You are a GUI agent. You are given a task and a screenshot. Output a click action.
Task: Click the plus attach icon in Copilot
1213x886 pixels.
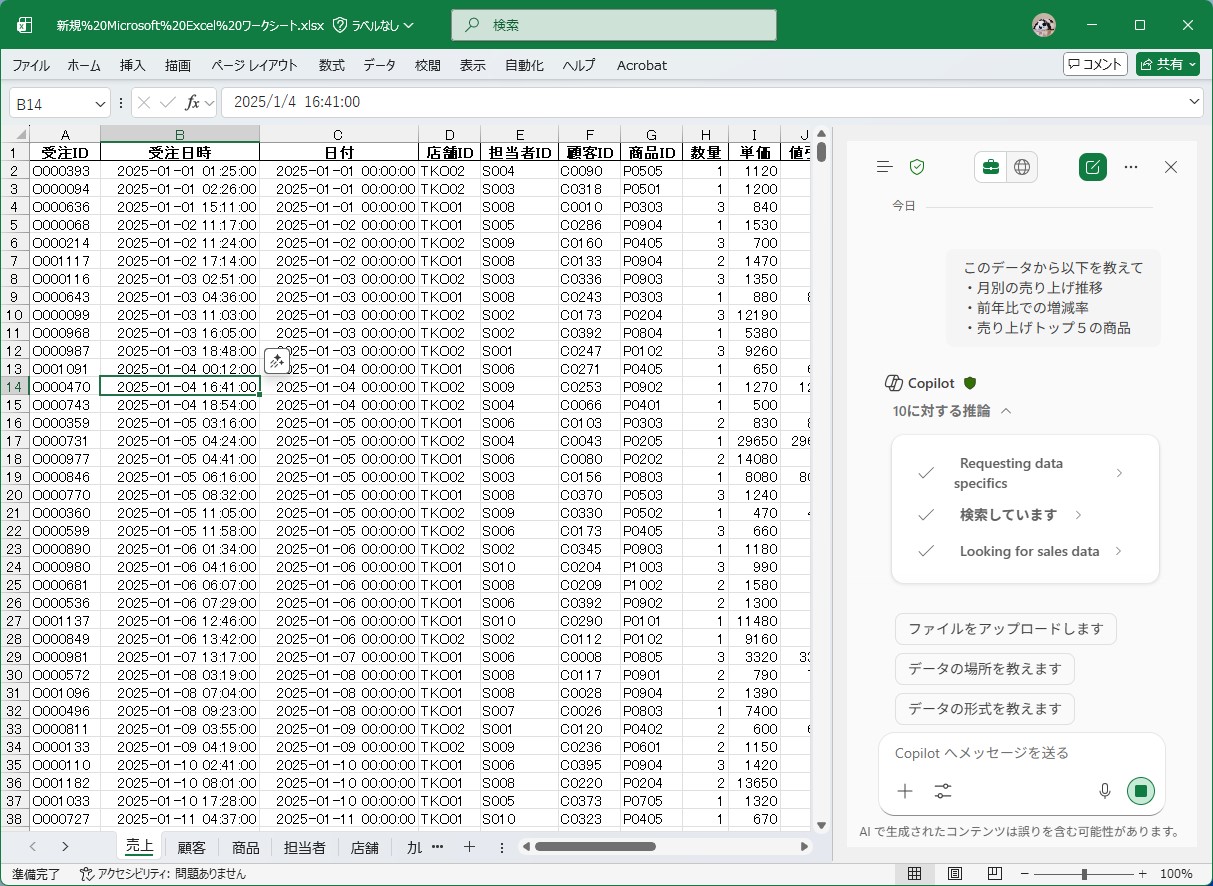pos(905,792)
